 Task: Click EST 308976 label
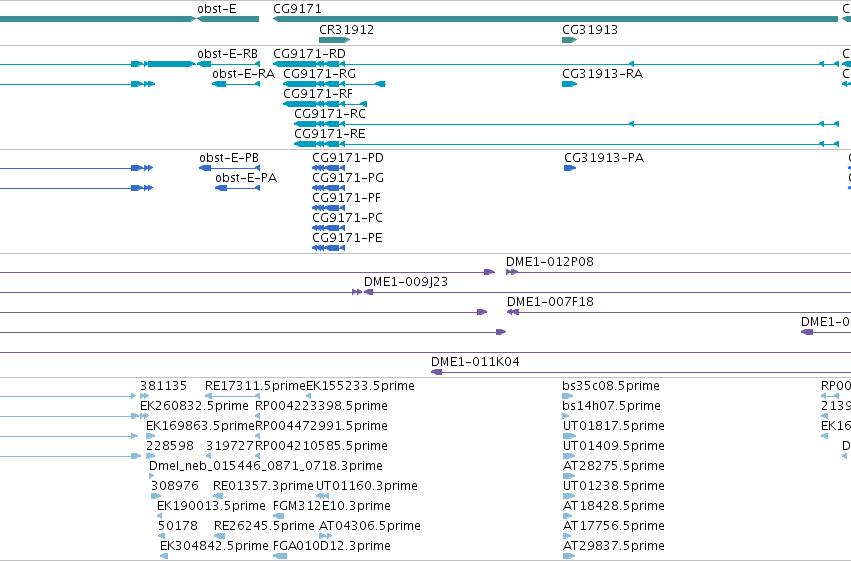point(175,486)
